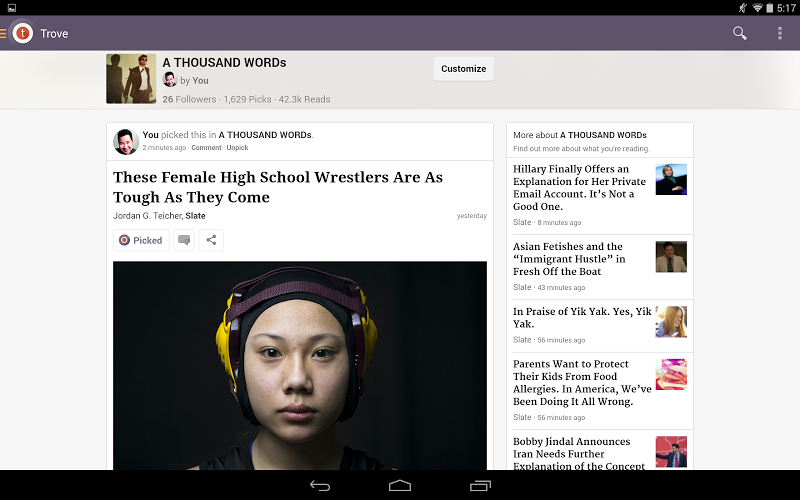Tap the A THOUSAND WORDS trove cover image
Image resolution: width=800 pixels, height=500 pixels.
[131, 79]
